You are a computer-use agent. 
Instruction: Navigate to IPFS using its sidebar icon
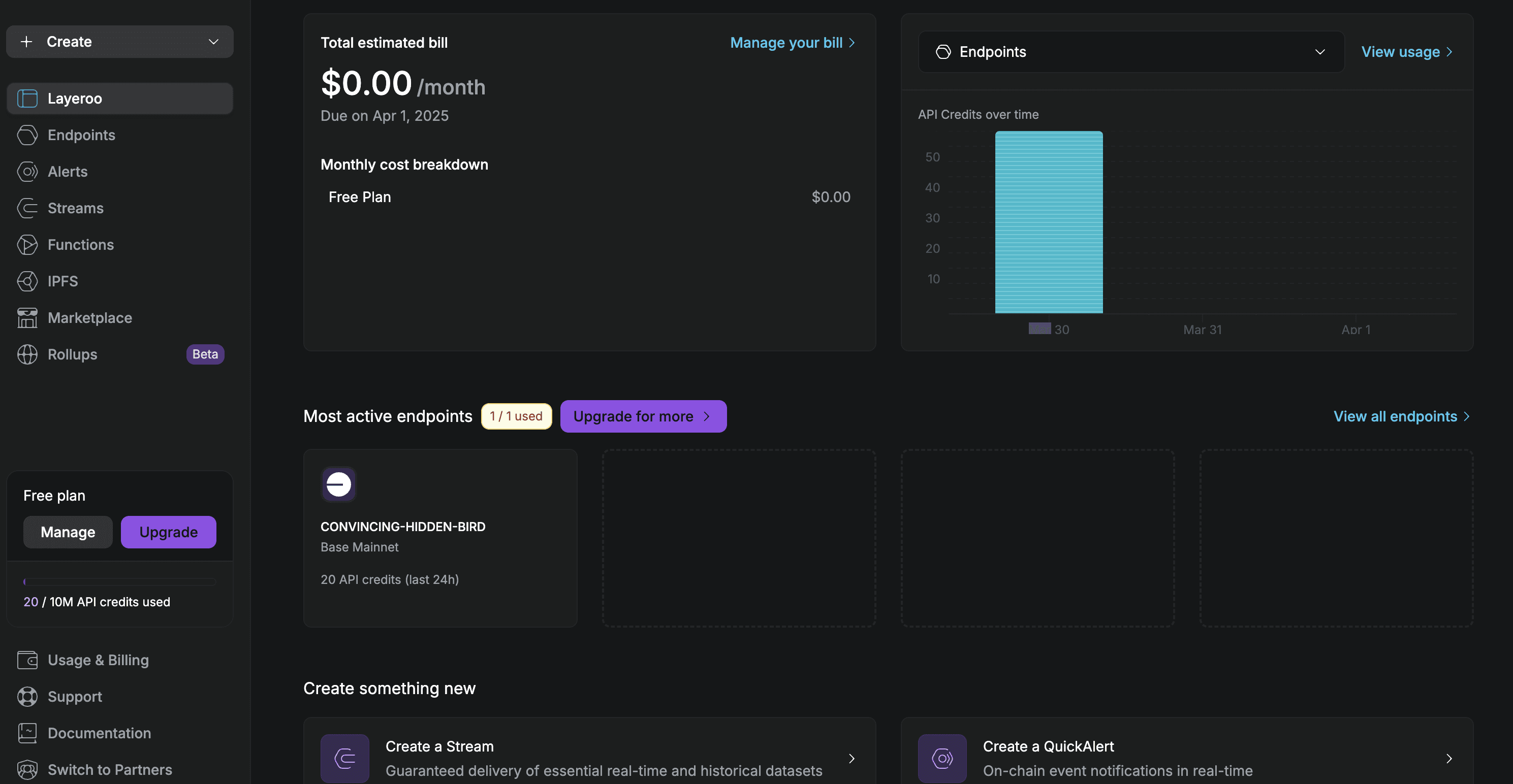click(x=27, y=281)
